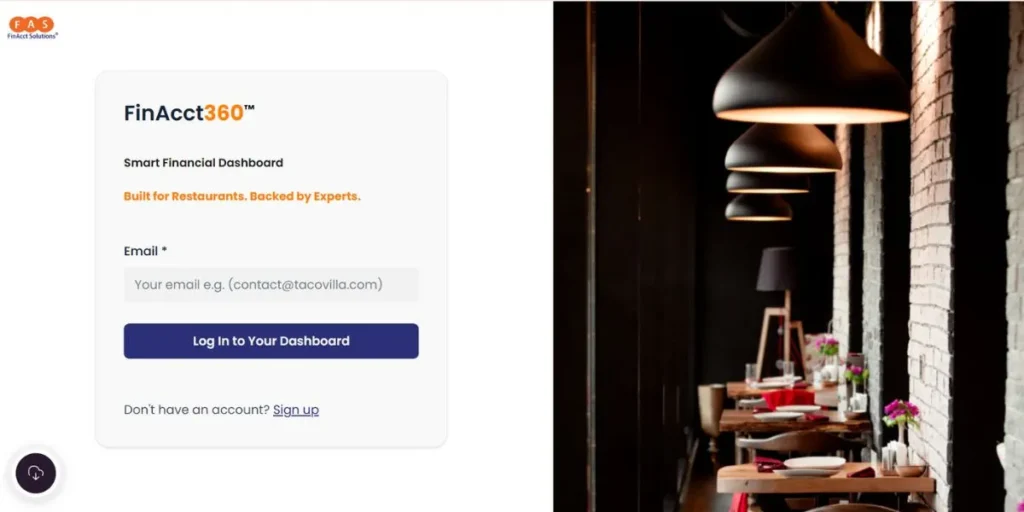Click the cloud download floating icon
This screenshot has width=1024, height=512.
(36, 473)
